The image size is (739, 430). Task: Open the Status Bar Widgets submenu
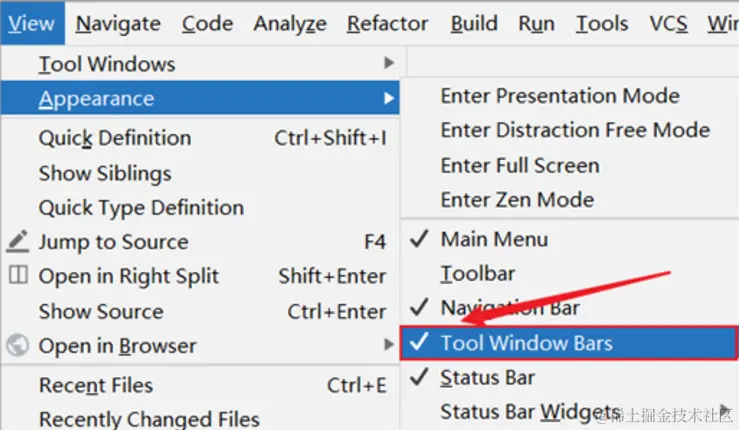pos(530,412)
